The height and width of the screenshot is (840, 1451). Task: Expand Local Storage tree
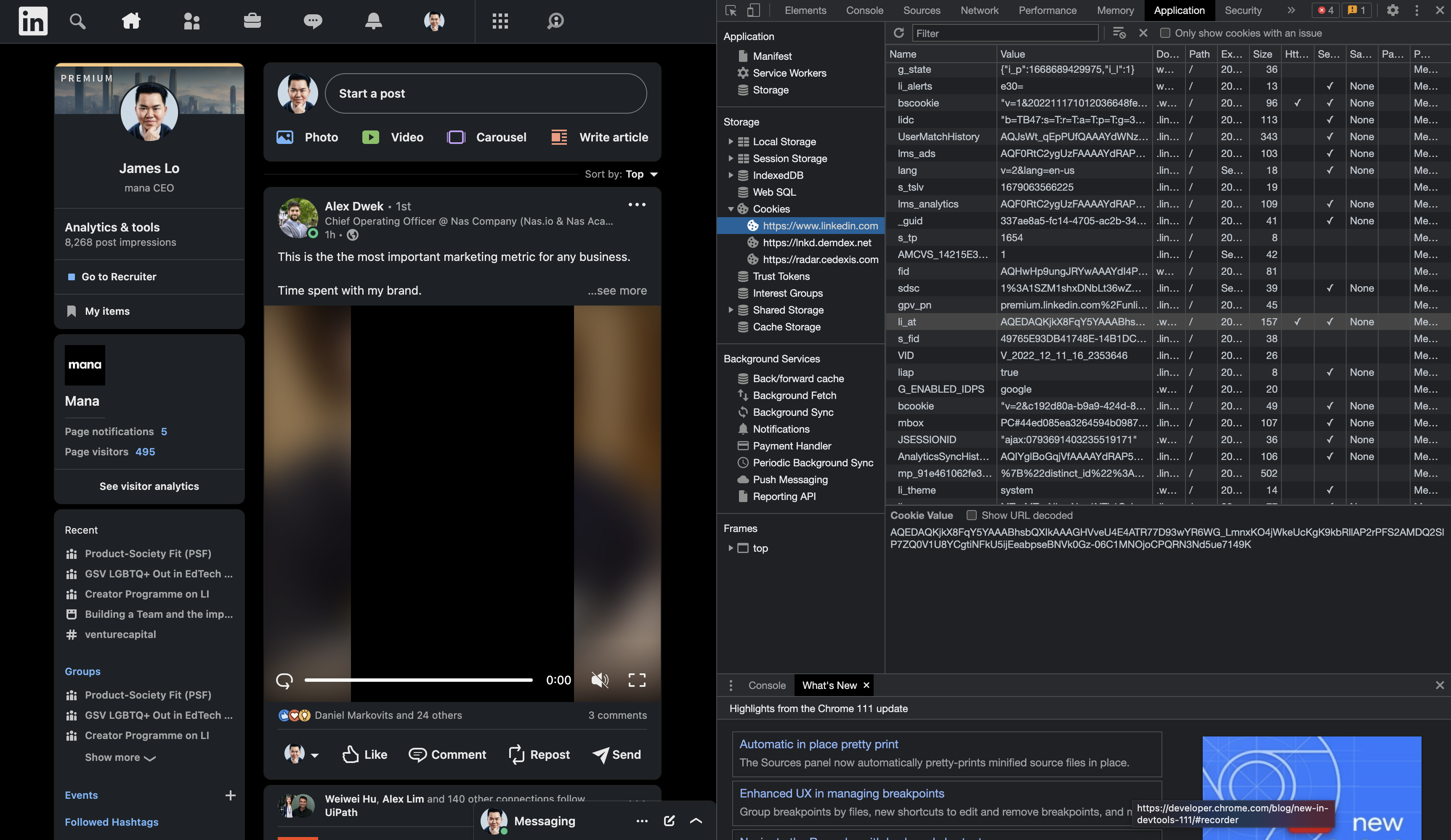click(x=731, y=142)
